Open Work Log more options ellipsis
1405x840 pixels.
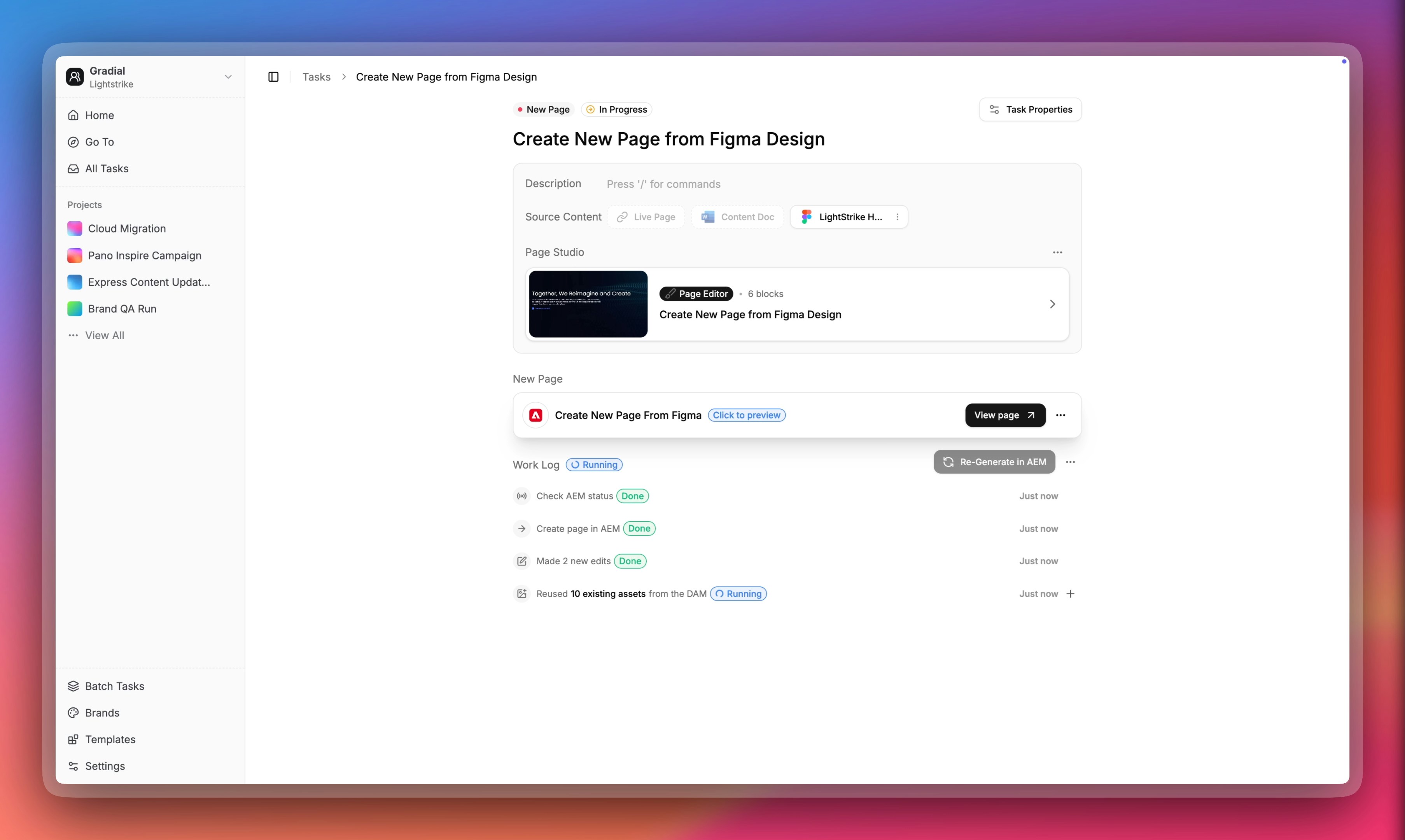1070,462
